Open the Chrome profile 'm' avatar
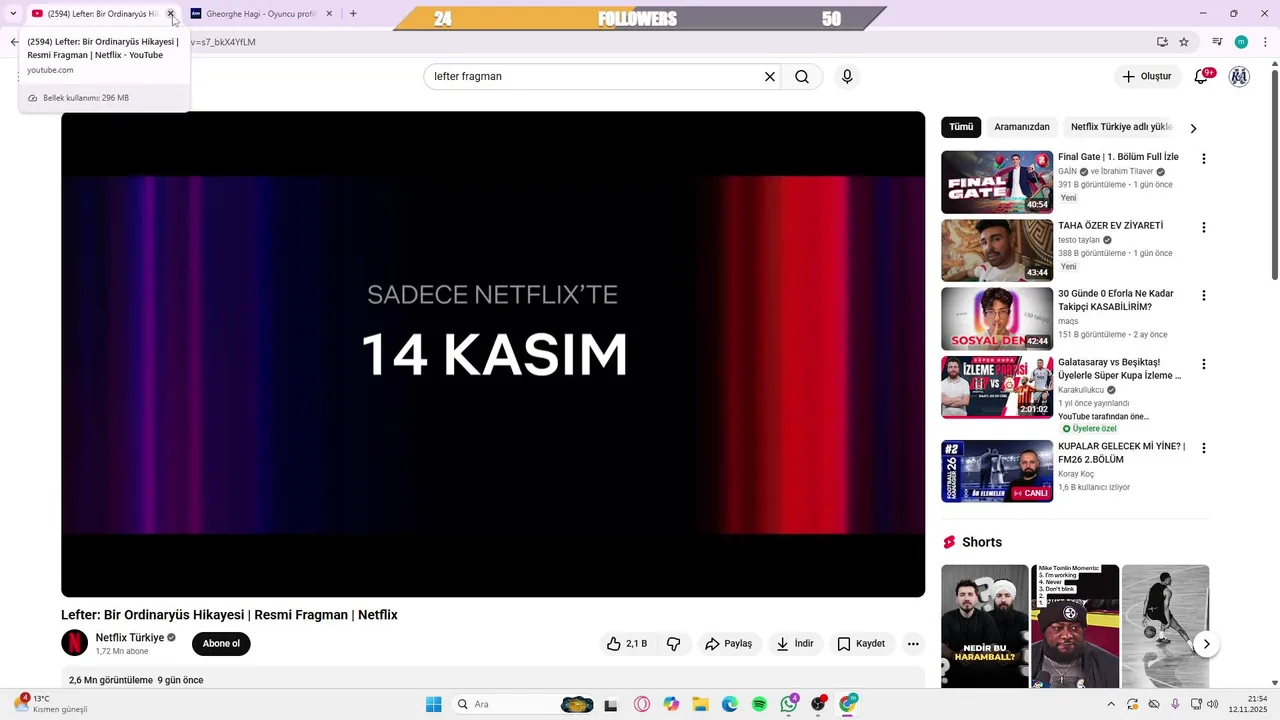 pos(1241,42)
